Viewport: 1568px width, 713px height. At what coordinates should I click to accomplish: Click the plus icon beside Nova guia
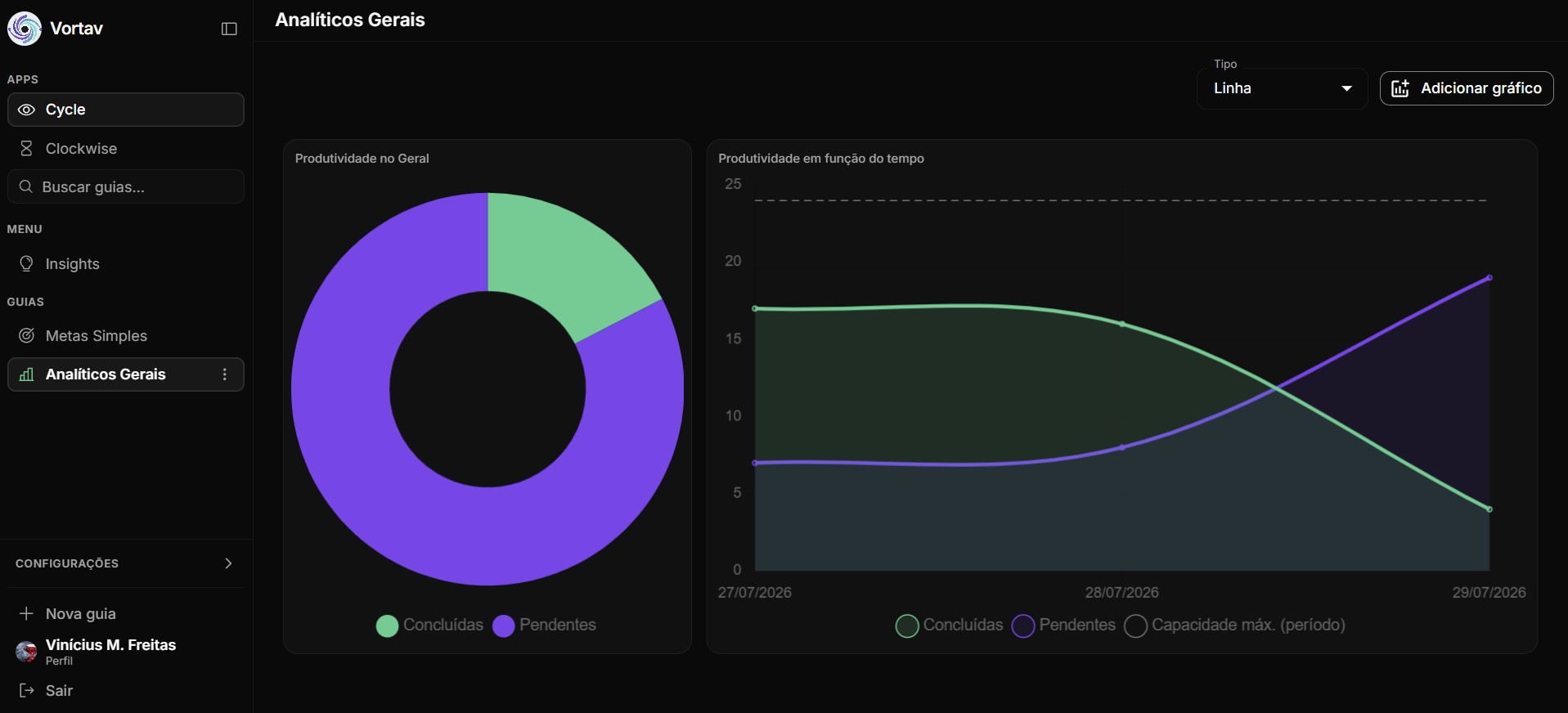click(x=26, y=613)
